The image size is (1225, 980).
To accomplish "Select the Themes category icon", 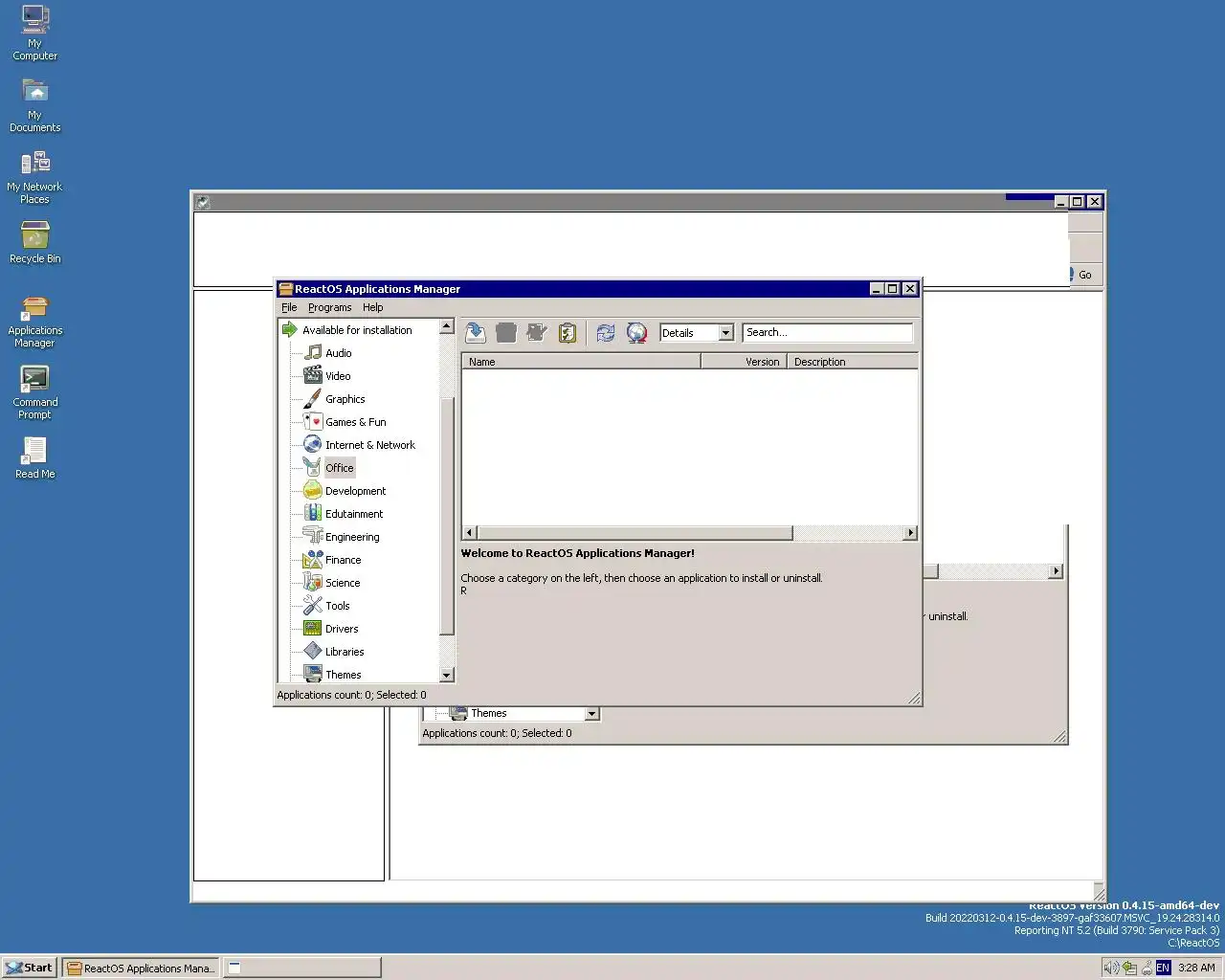I will pos(313,673).
